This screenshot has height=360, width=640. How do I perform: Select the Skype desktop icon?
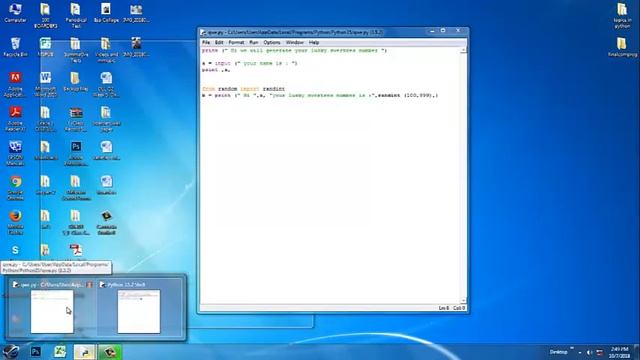(15, 252)
